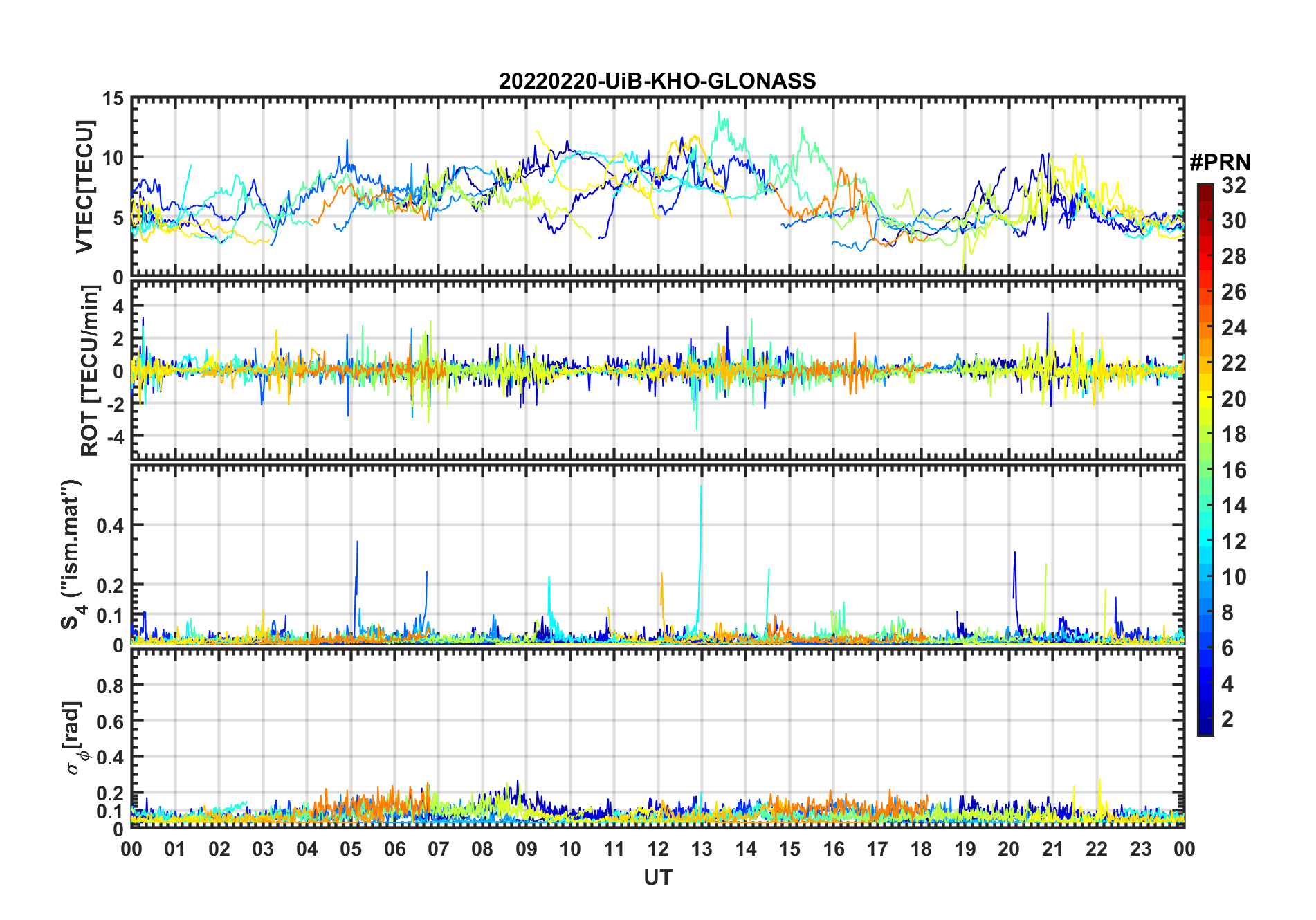Click the PRN colorbar strip
This screenshot has width=1316, height=920.
1205,459
